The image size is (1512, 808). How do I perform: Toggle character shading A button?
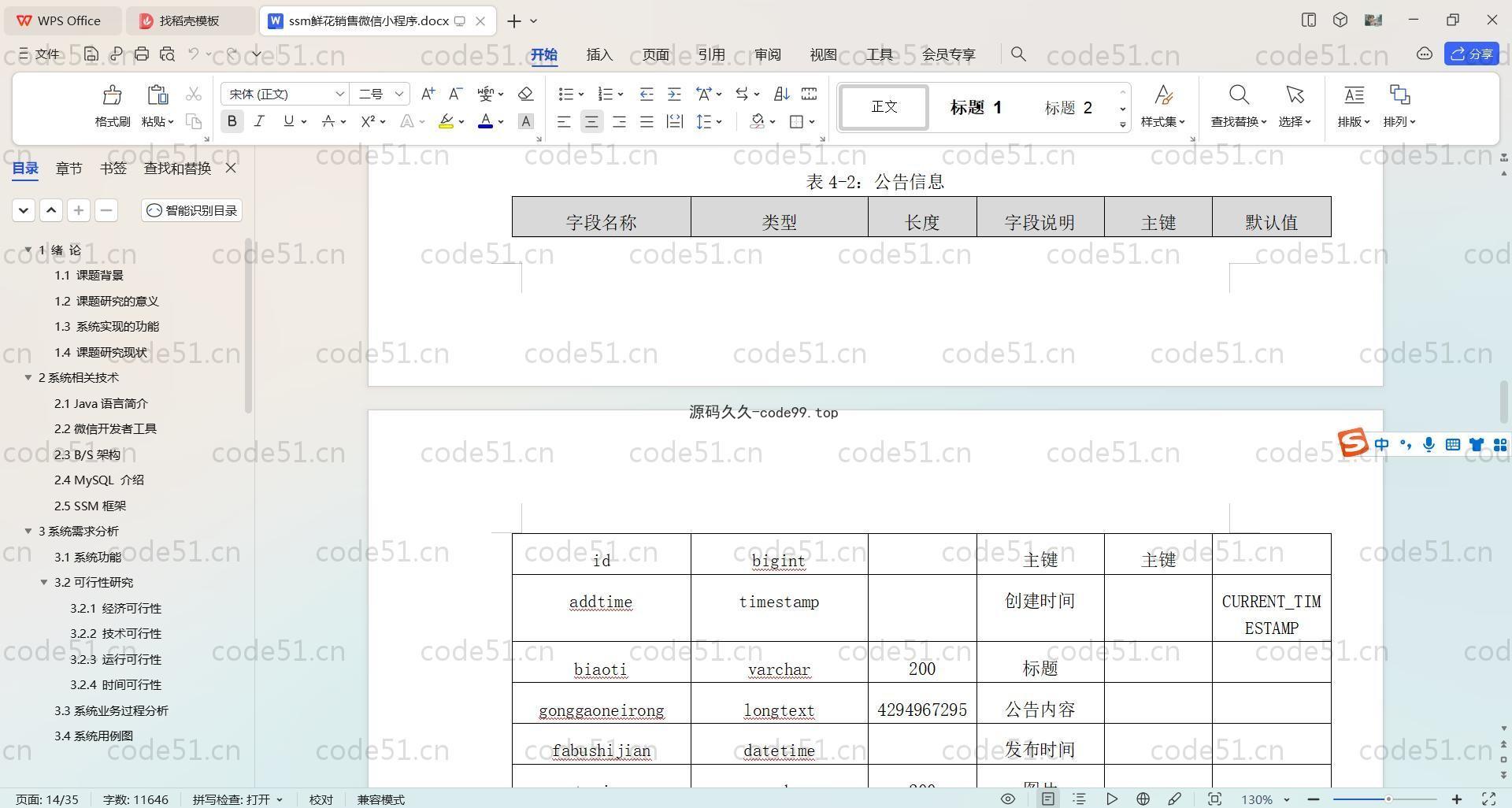(x=526, y=121)
